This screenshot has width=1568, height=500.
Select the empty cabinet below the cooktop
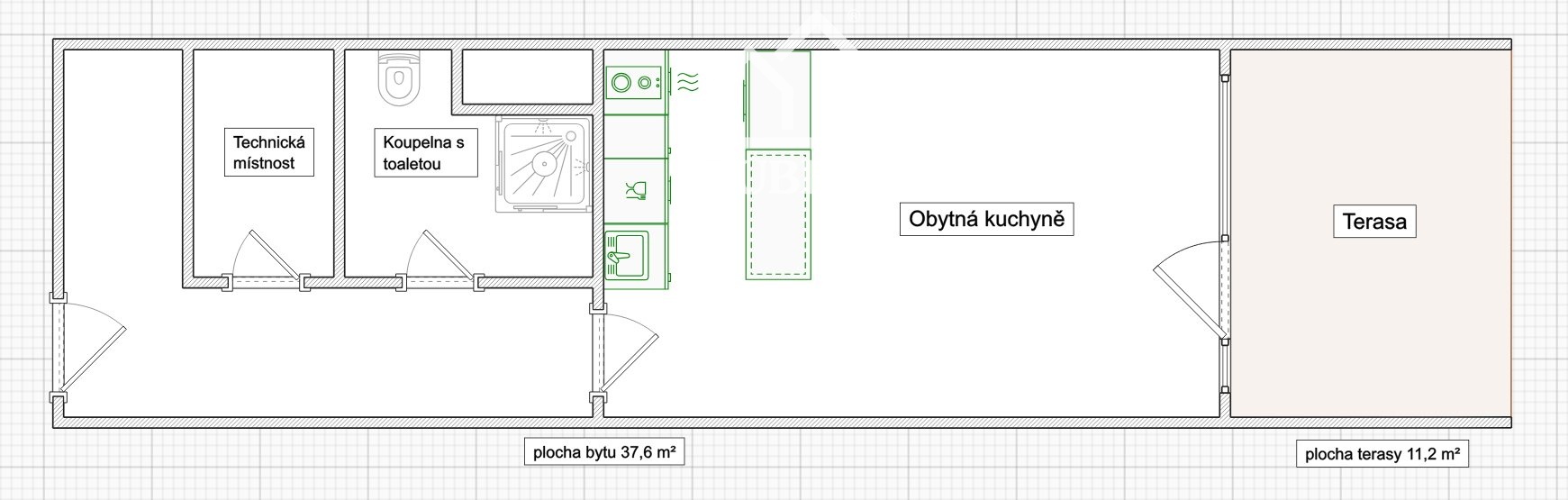click(x=635, y=137)
